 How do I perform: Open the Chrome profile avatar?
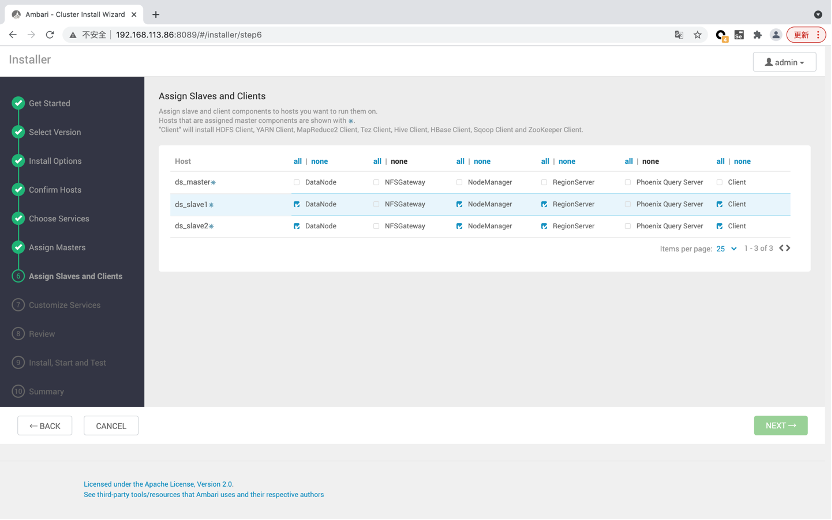click(775, 34)
